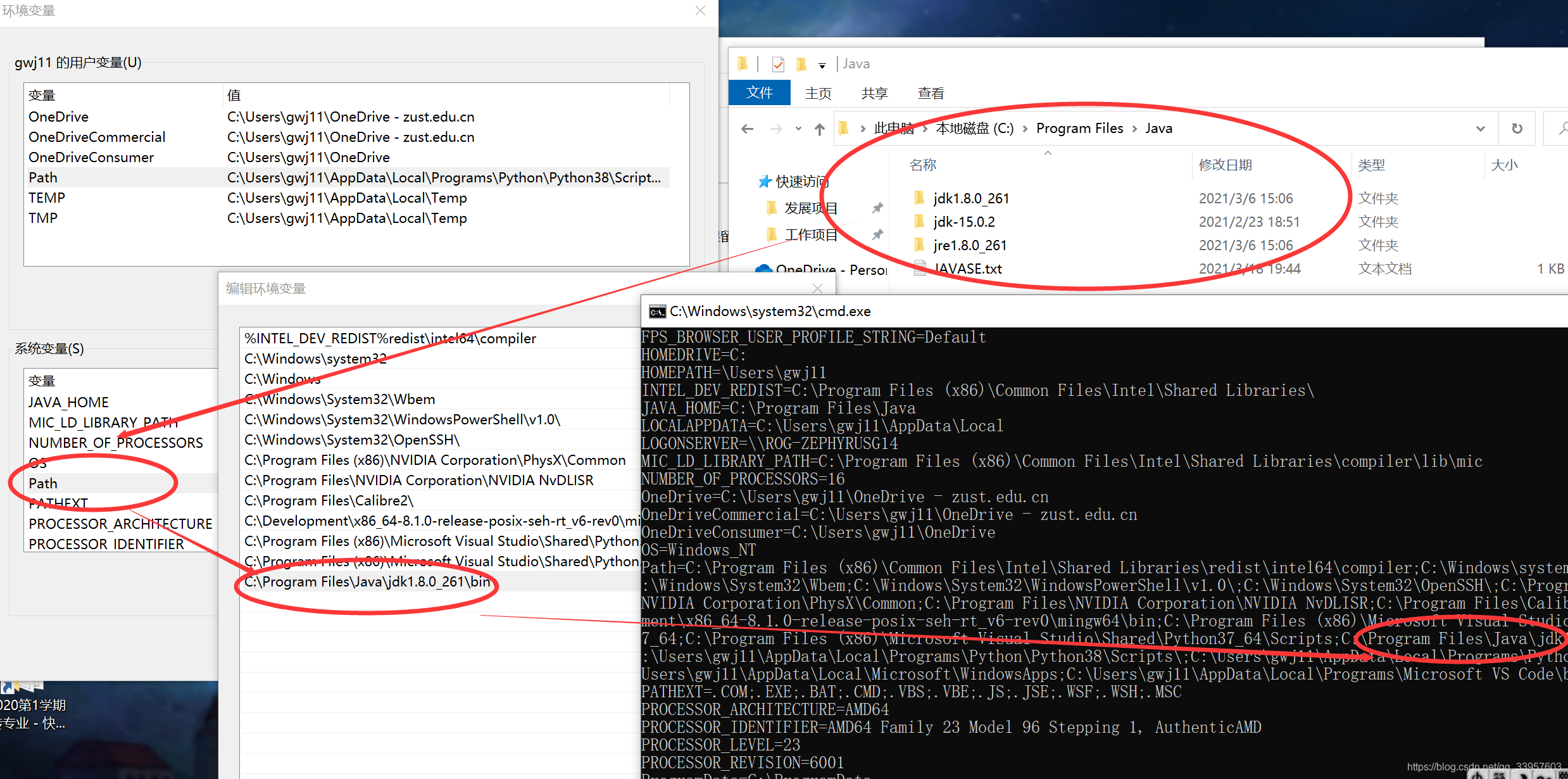Select the C:\Development\x86_64-8.1.0 path entry
The height and width of the screenshot is (779, 1568).
pos(441,521)
